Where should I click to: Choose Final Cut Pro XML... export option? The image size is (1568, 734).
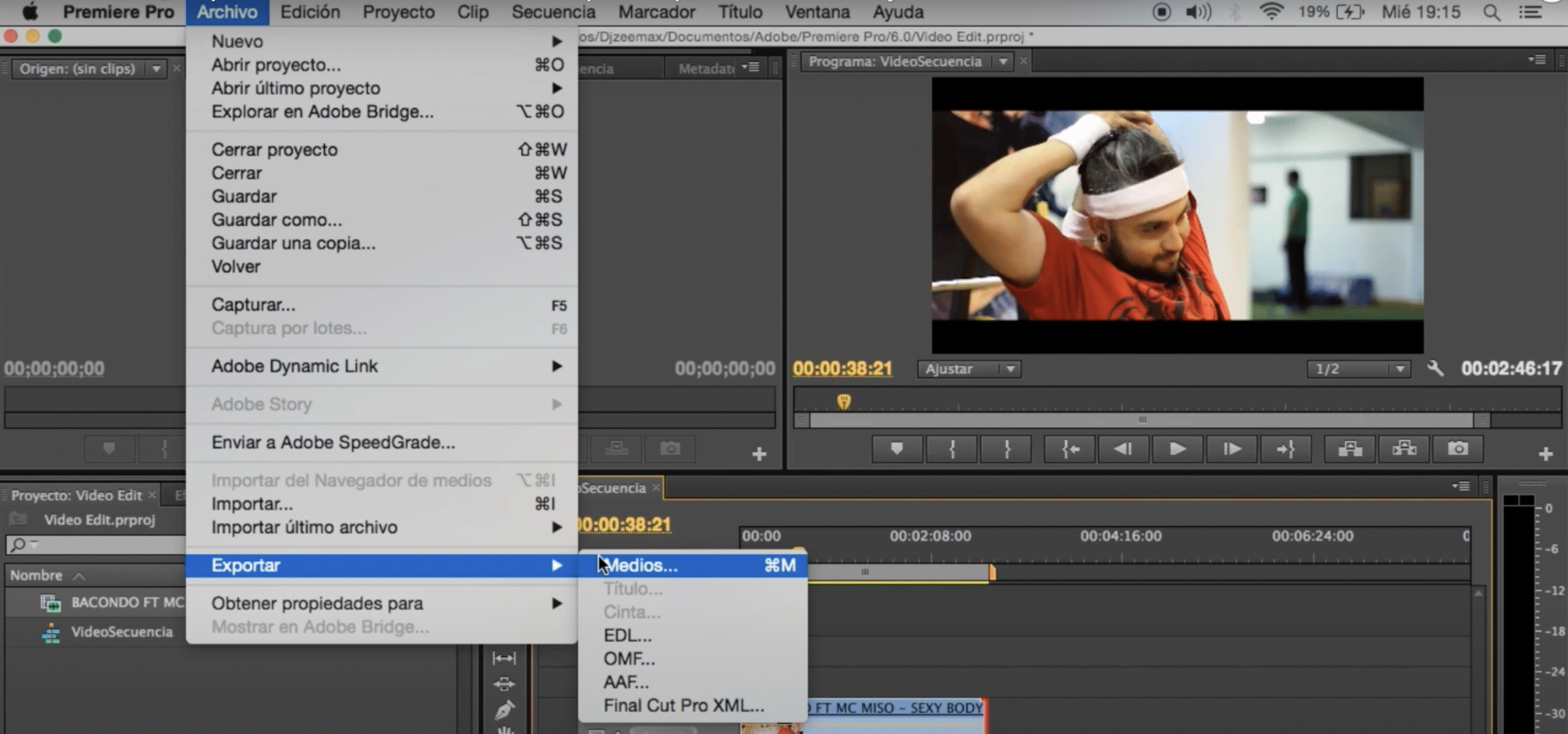point(684,705)
